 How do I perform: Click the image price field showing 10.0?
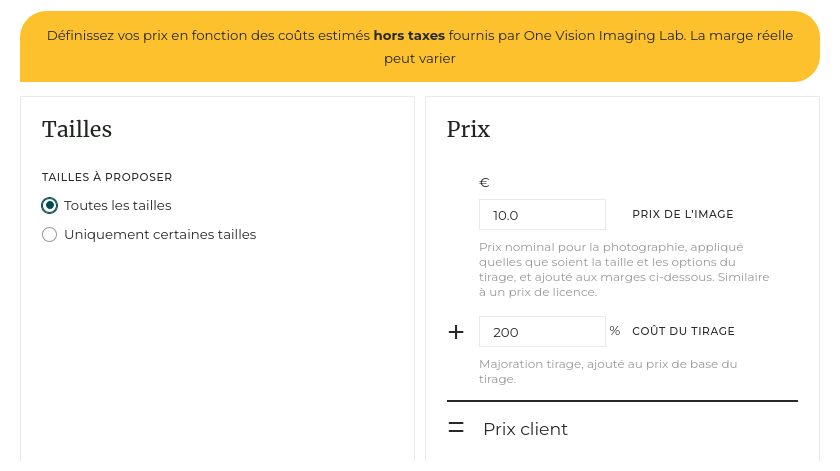pyautogui.click(x=542, y=215)
